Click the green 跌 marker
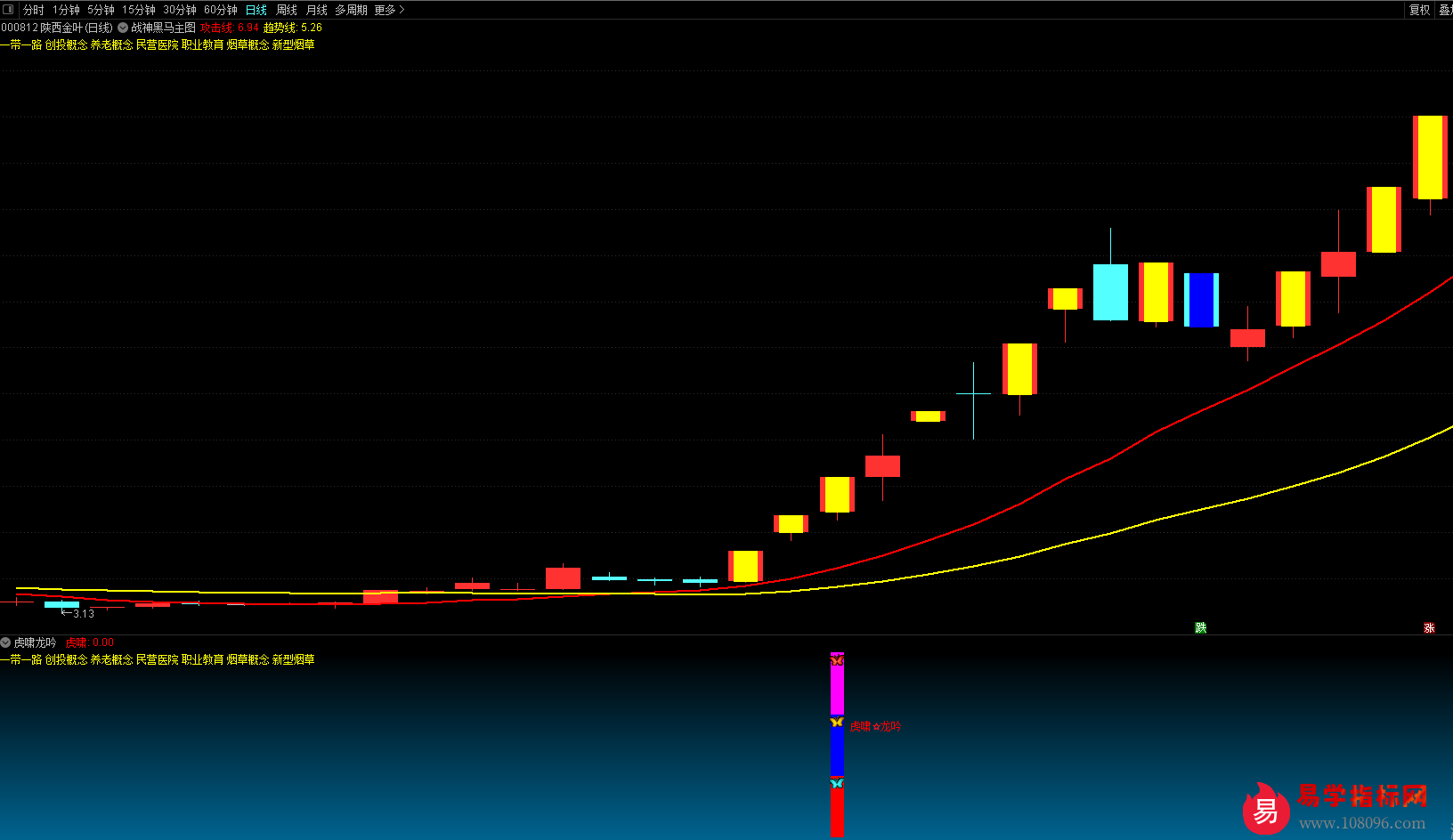This screenshot has height=840, width=1453. [1201, 627]
